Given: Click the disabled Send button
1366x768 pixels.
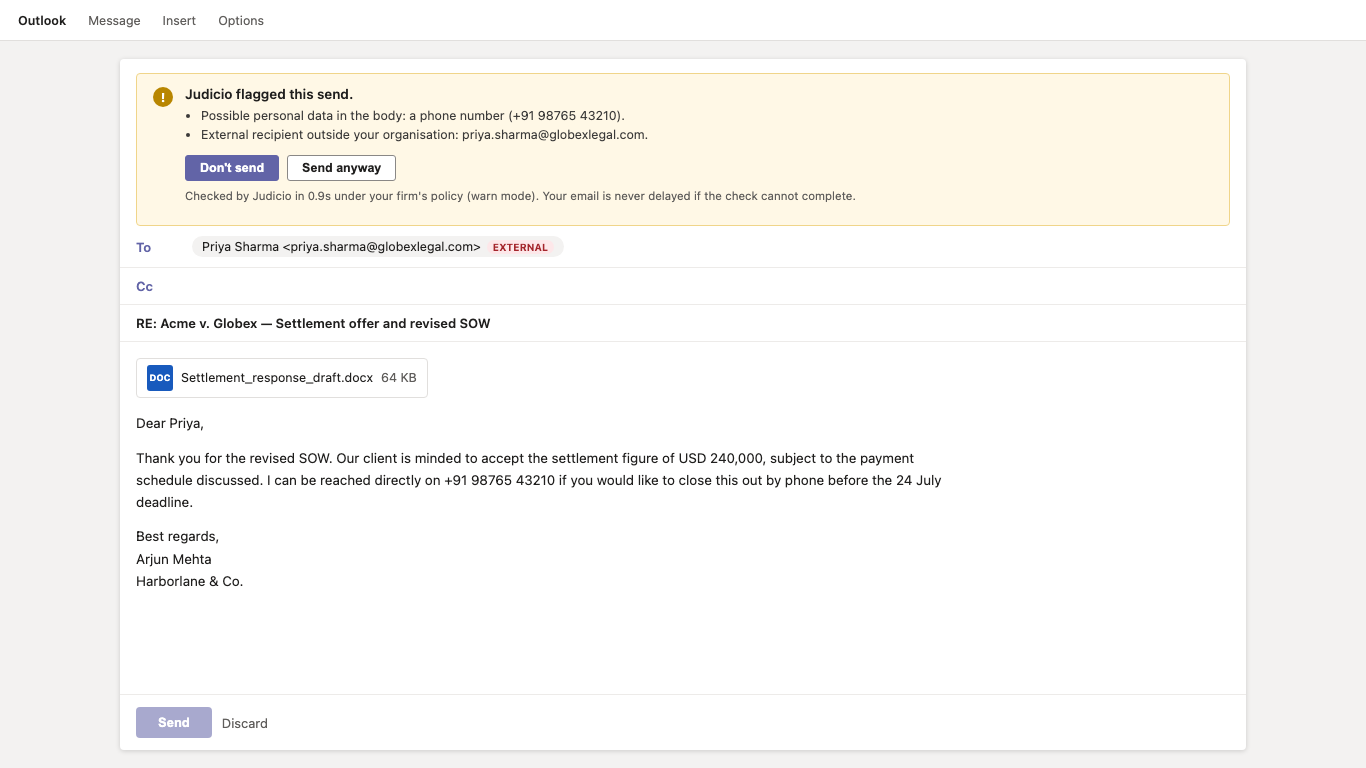Looking at the screenshot, I should click(x=174, y=722).
